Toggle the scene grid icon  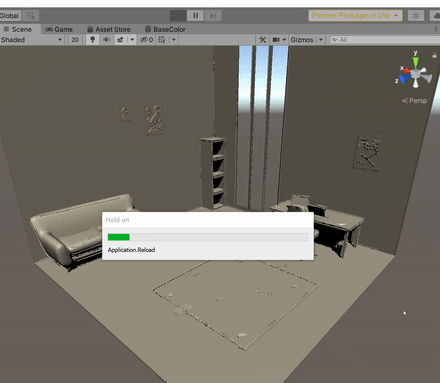[x=162, y=40]
